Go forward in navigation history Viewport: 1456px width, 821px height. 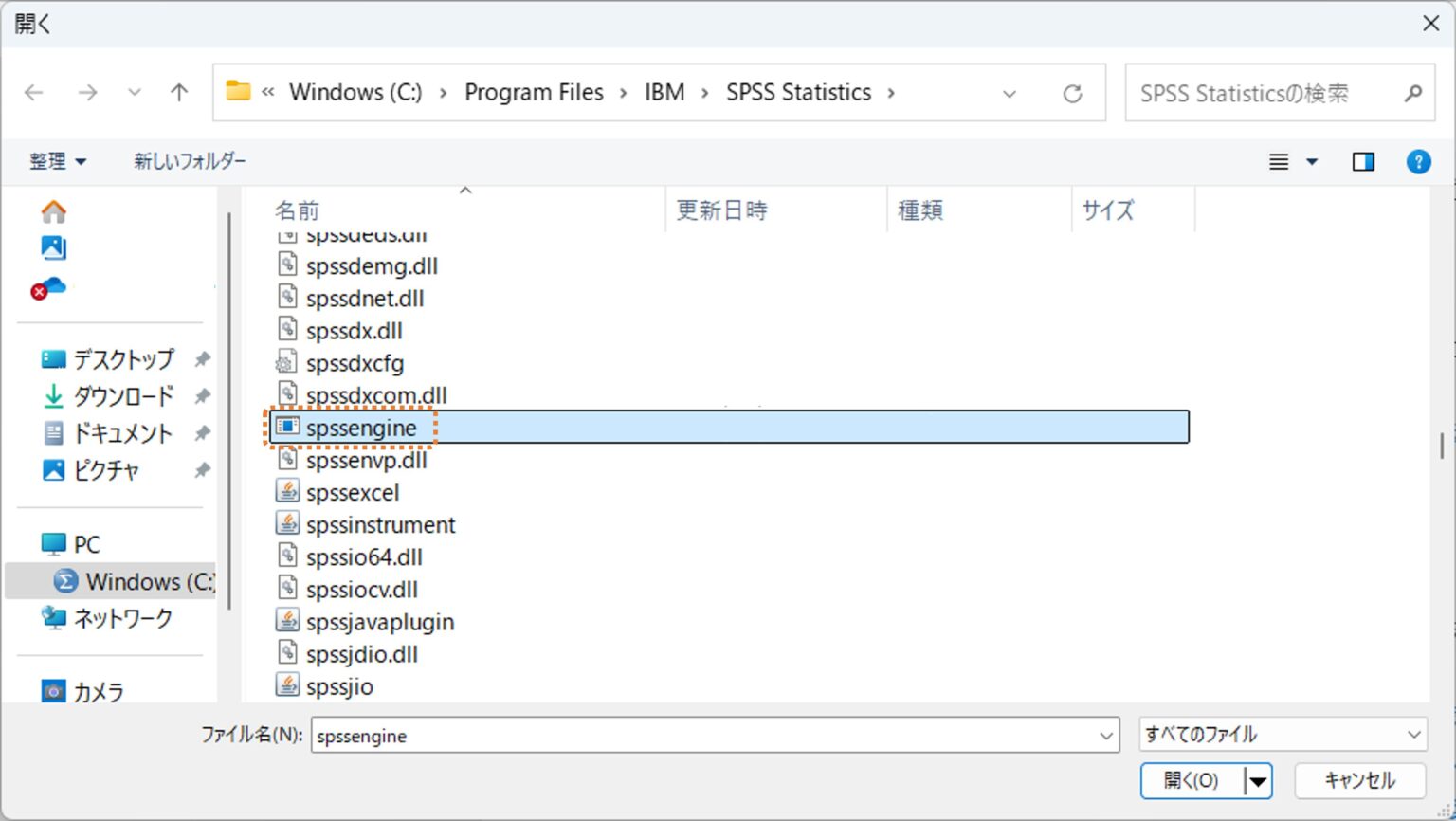click(87, 92)
